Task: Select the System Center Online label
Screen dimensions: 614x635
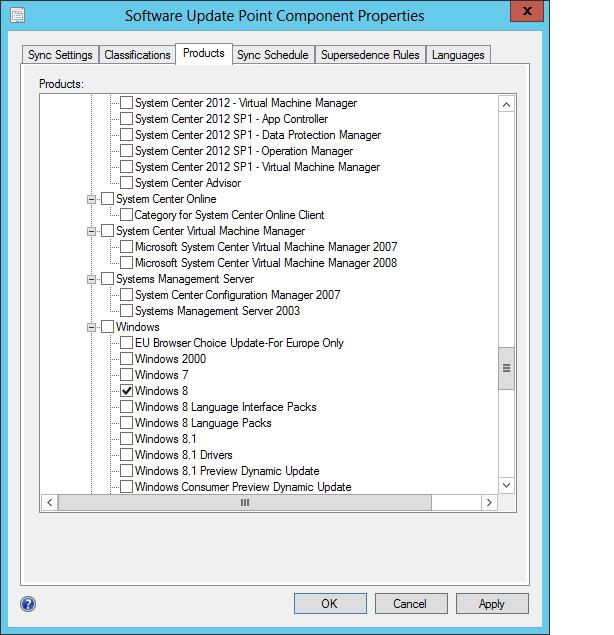Action: [x=166, y=199]
